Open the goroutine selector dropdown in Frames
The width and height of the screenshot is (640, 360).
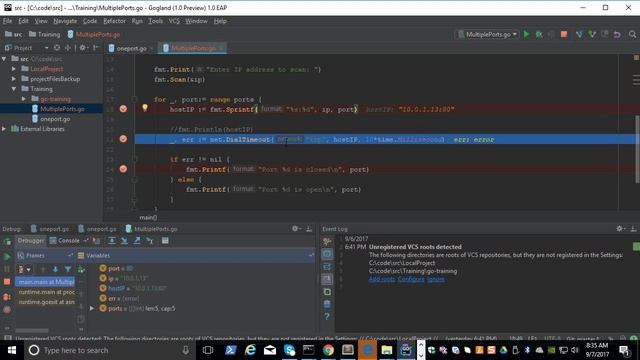(24, 269)
